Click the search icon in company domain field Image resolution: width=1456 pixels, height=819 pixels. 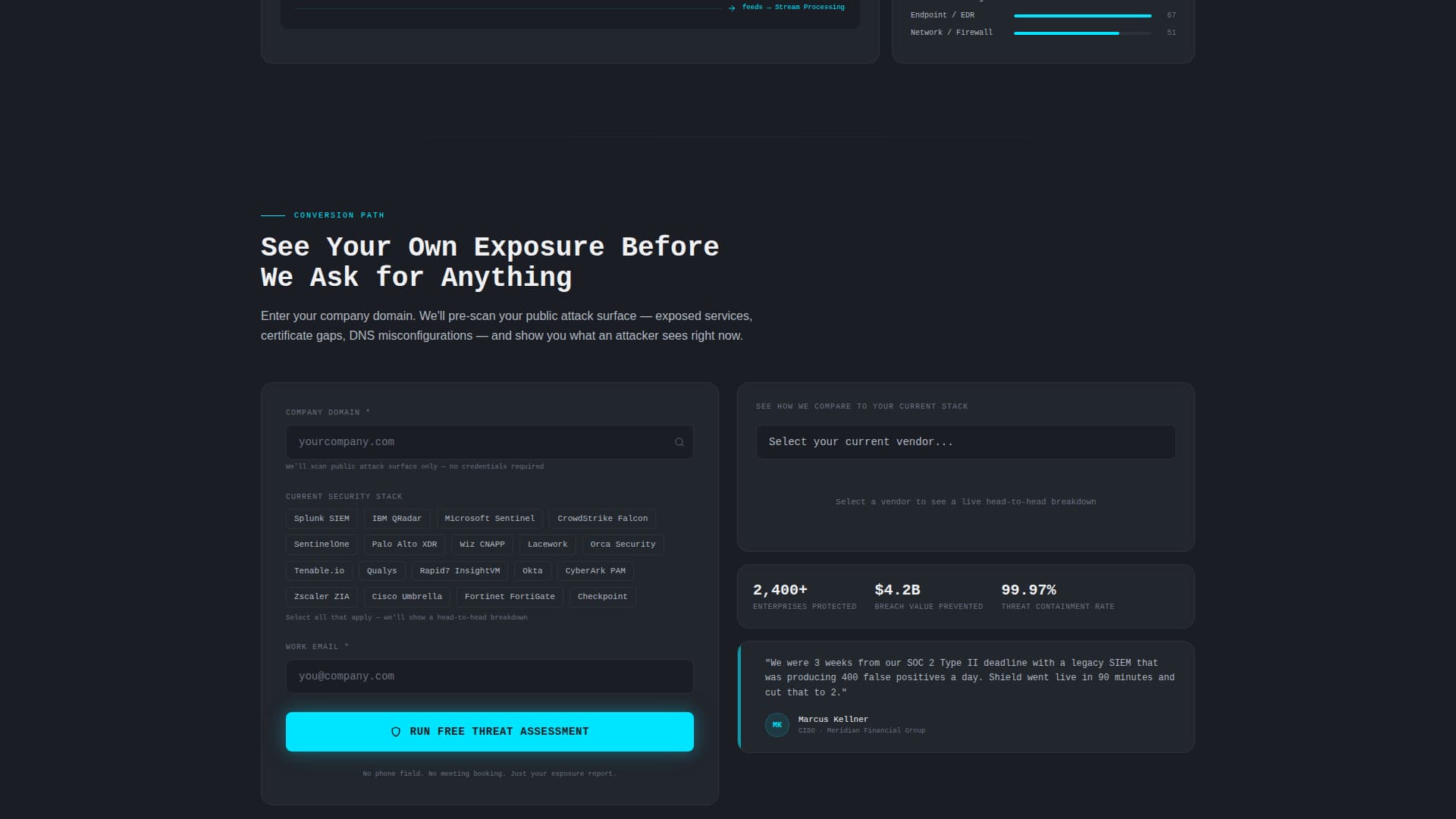[679, 442]
